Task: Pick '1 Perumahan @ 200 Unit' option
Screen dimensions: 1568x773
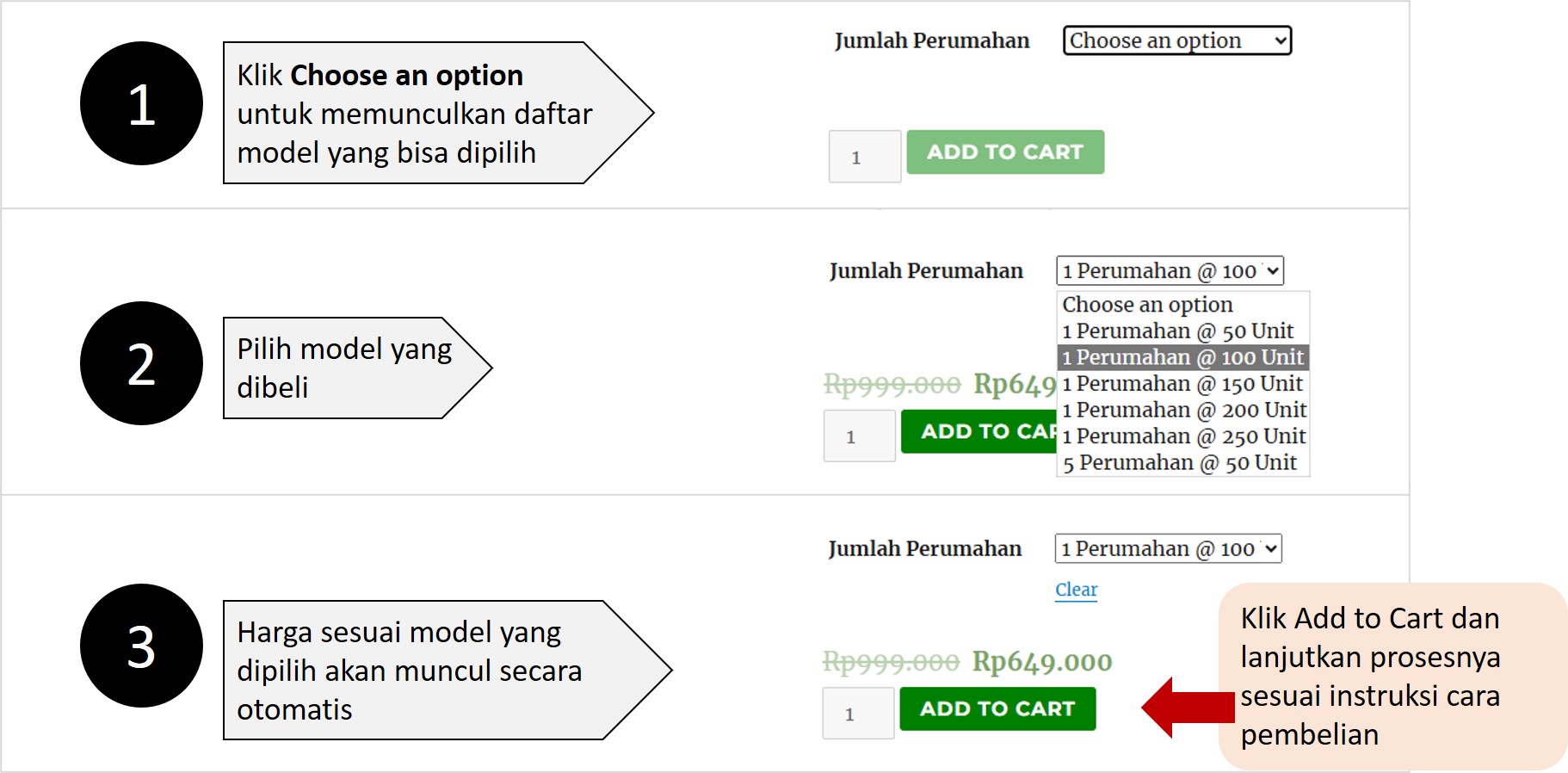Action: [1183, 411]
